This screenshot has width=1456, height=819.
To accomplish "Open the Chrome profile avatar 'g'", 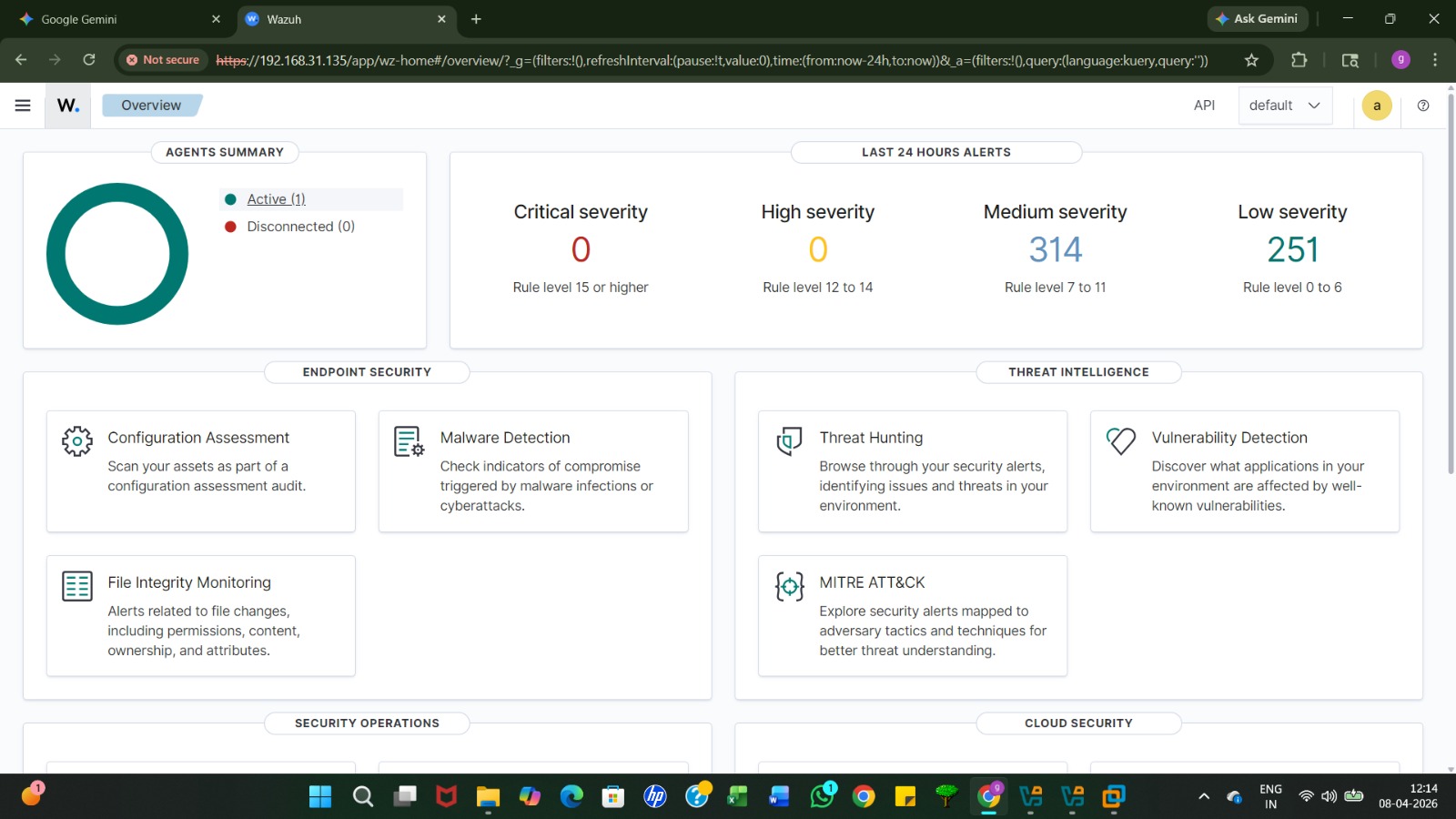I will [x=1400, y=60].
